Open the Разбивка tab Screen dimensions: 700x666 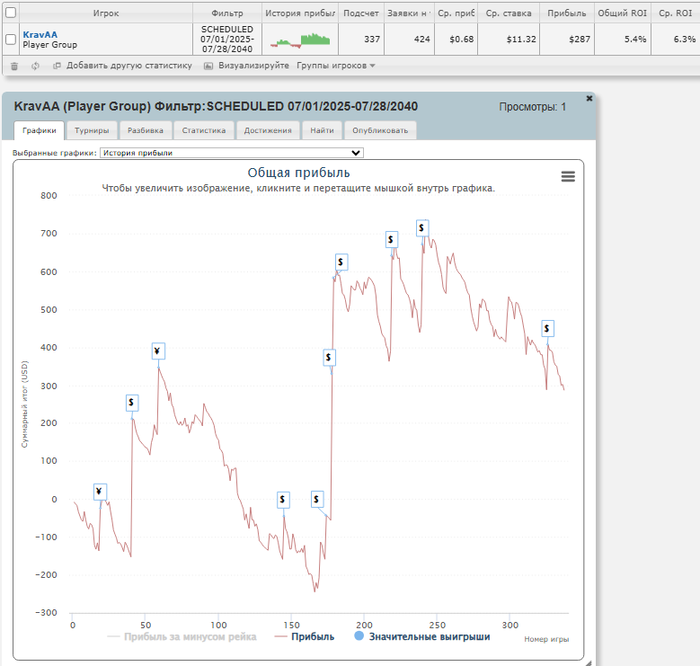click(146, 130)
